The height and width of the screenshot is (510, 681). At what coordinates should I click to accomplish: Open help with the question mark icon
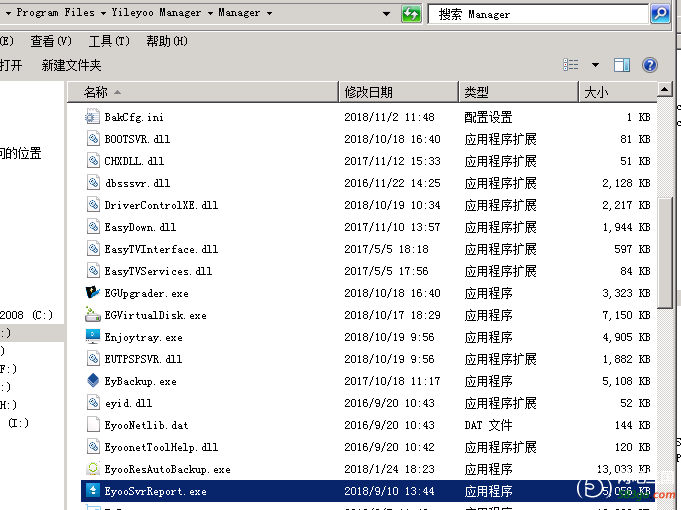coord(650,65)
